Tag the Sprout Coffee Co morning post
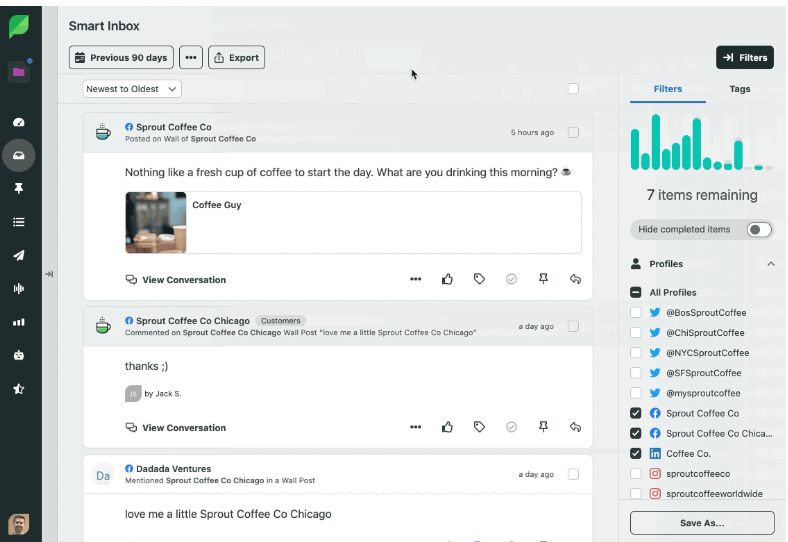The width and height of the screenshot is (788, 542). (479, 279)
